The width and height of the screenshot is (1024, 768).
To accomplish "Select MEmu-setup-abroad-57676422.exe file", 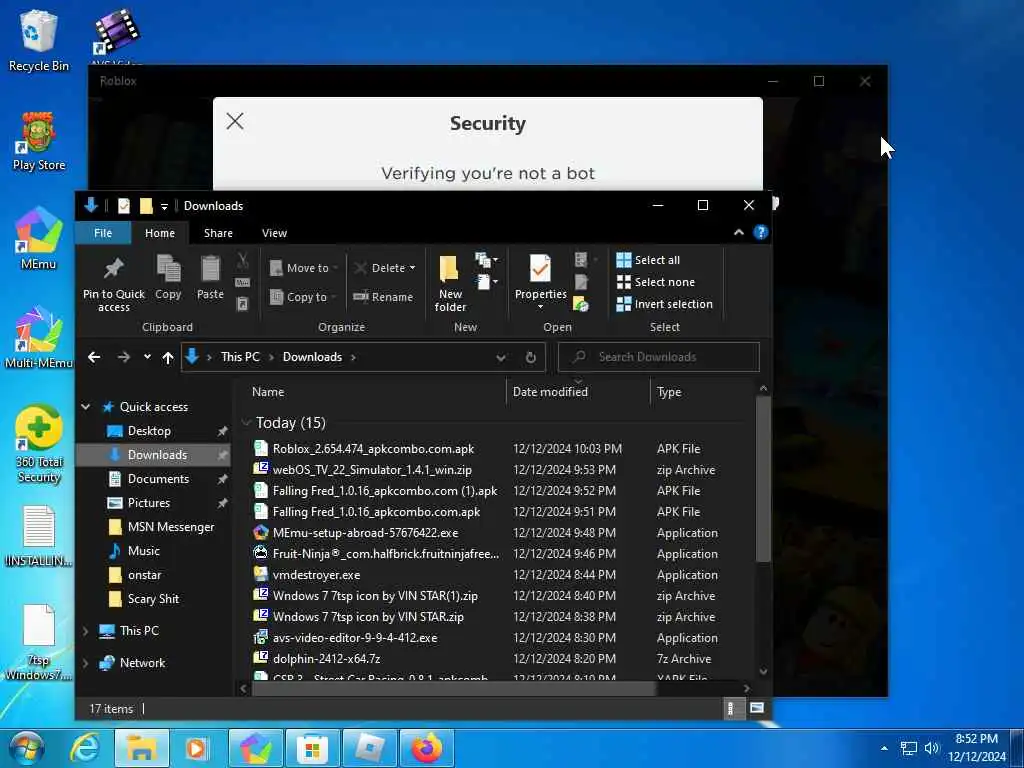I will (365, 533).
